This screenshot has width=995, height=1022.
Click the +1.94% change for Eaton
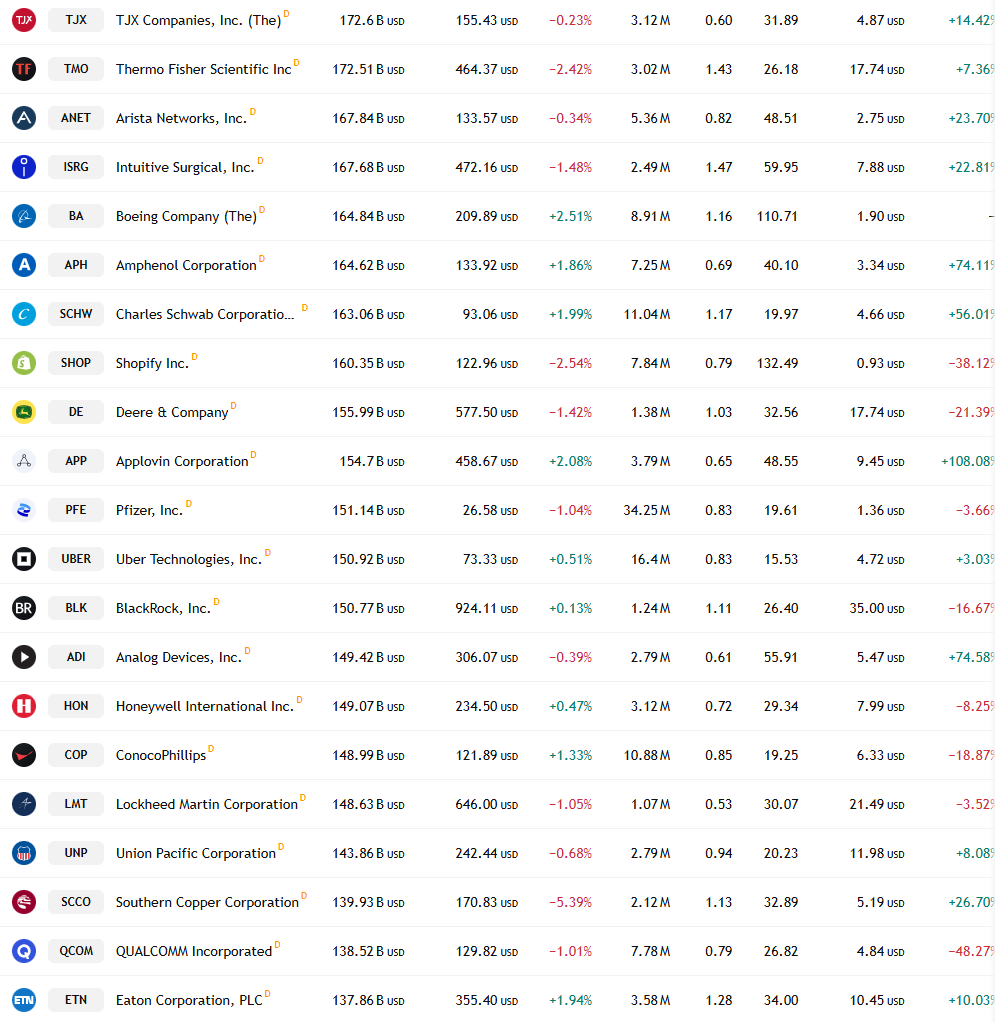570,1000
